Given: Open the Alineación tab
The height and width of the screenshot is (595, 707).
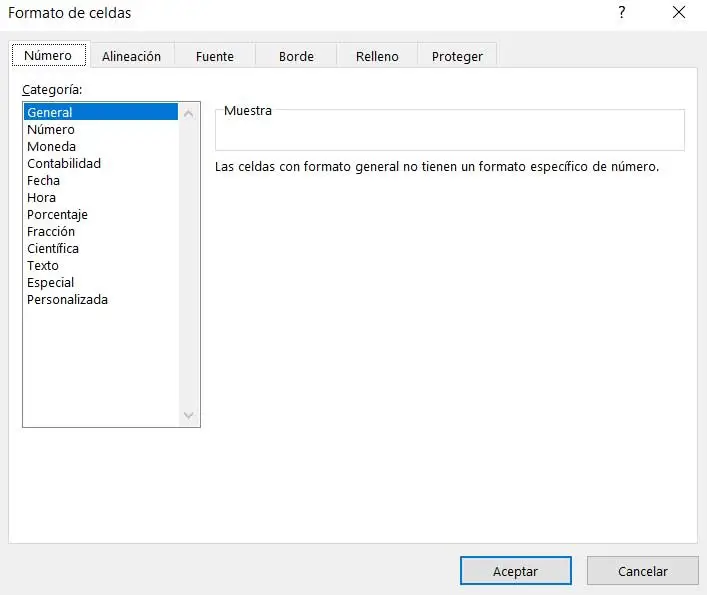Looking at the screenshot, I should click(x=131, y=56).
